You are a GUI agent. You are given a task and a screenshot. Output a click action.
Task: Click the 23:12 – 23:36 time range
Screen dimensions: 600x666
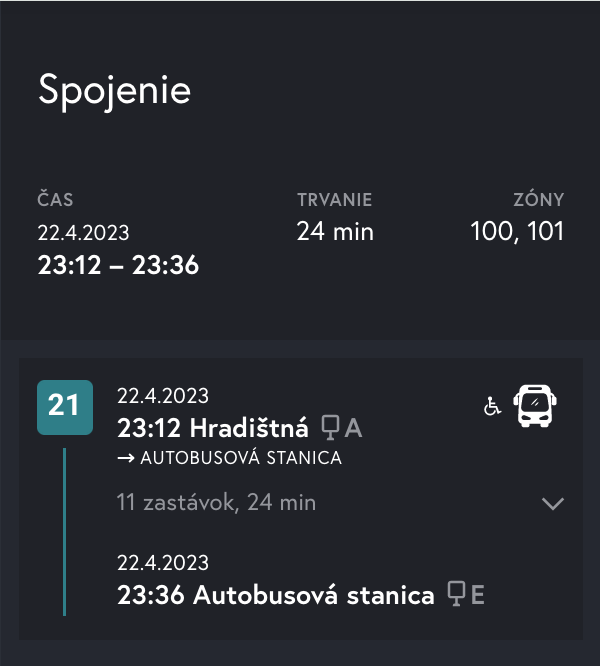(118, 265)
